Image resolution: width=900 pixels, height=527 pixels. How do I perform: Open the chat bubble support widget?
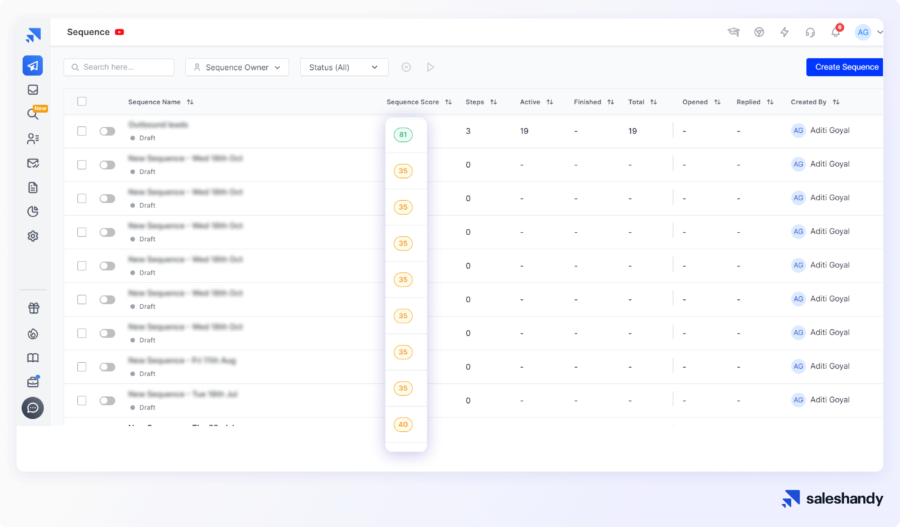pyautogui.click(x=33, y=408)
